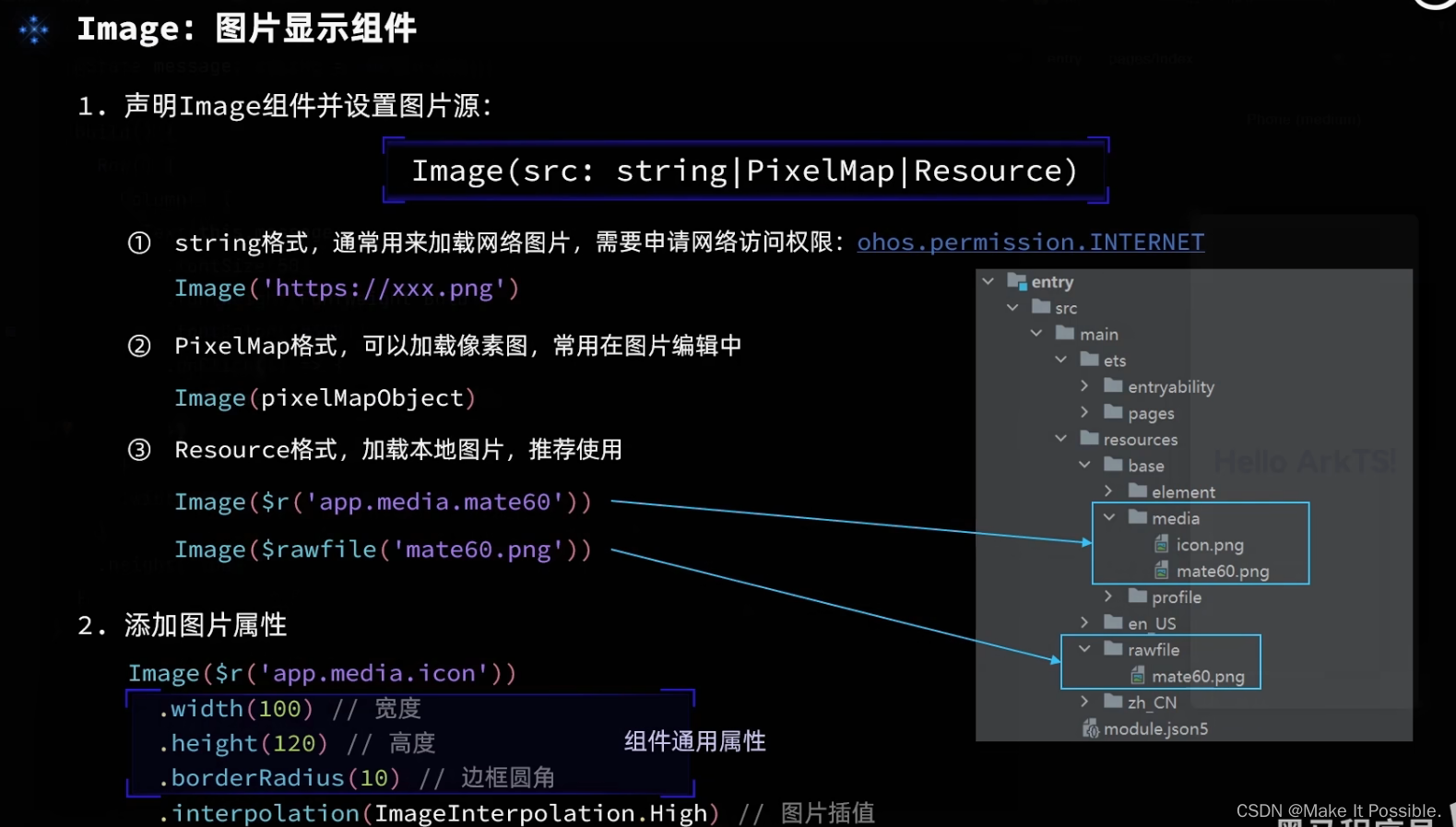Screen dimensions: 1456x827
Task: Click the media mate60.png file icon
Action: point(1162,571)
